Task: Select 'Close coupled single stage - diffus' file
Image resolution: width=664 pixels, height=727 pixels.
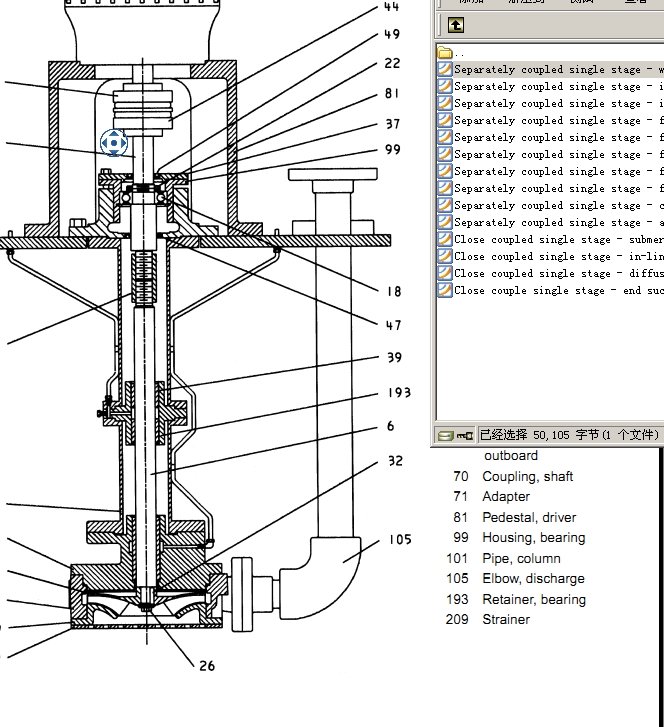Action: click(x=555, y=274)
